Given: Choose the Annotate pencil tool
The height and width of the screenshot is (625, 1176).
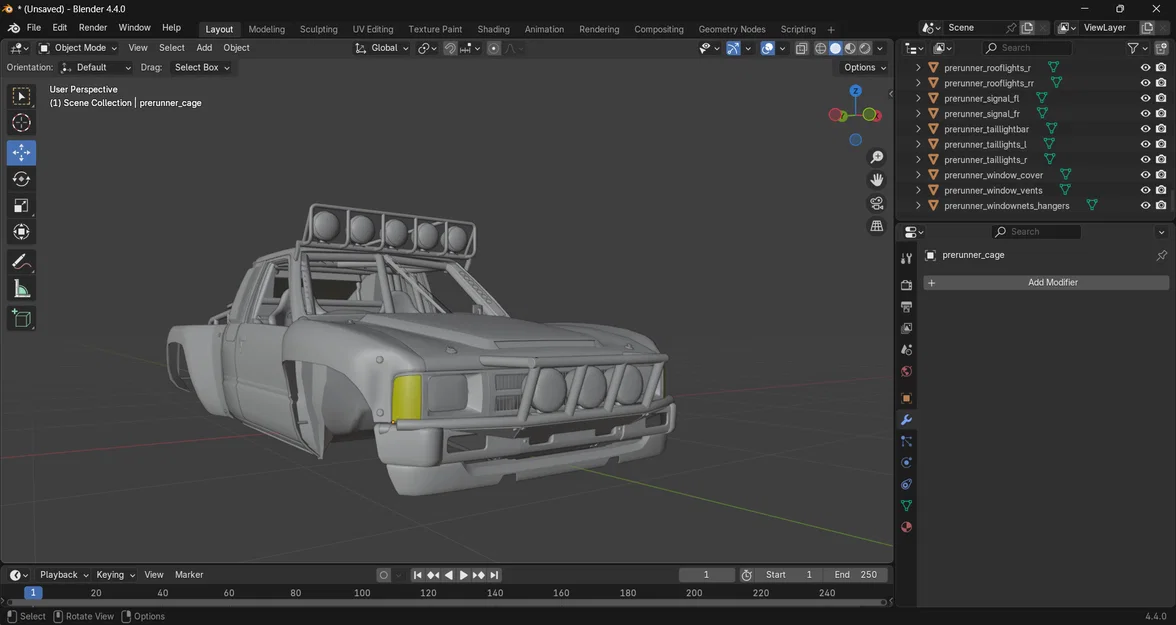Looking at the screenshot, I should point(21,262).
